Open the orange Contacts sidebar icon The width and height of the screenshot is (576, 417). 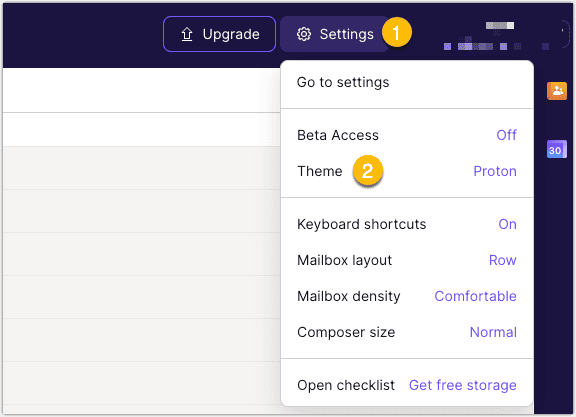[x=557, y=91]
